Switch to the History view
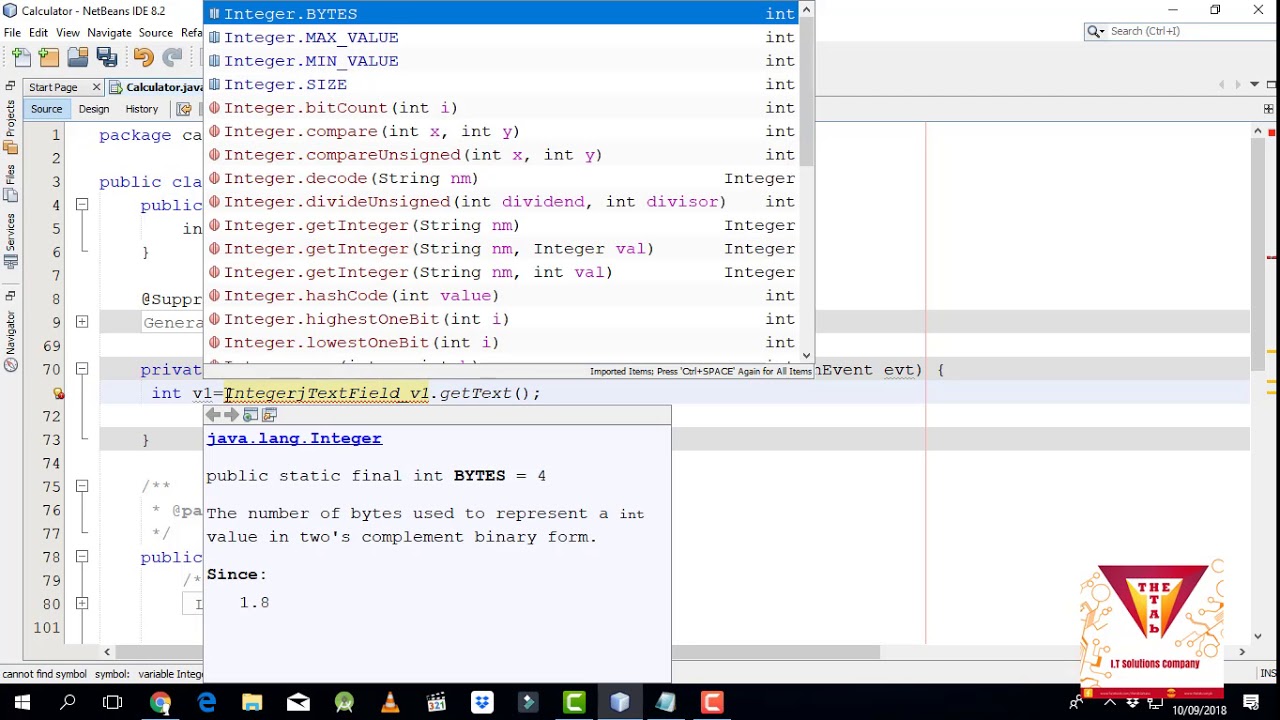This screenshot has width=1280, height=720. [141, 109]
